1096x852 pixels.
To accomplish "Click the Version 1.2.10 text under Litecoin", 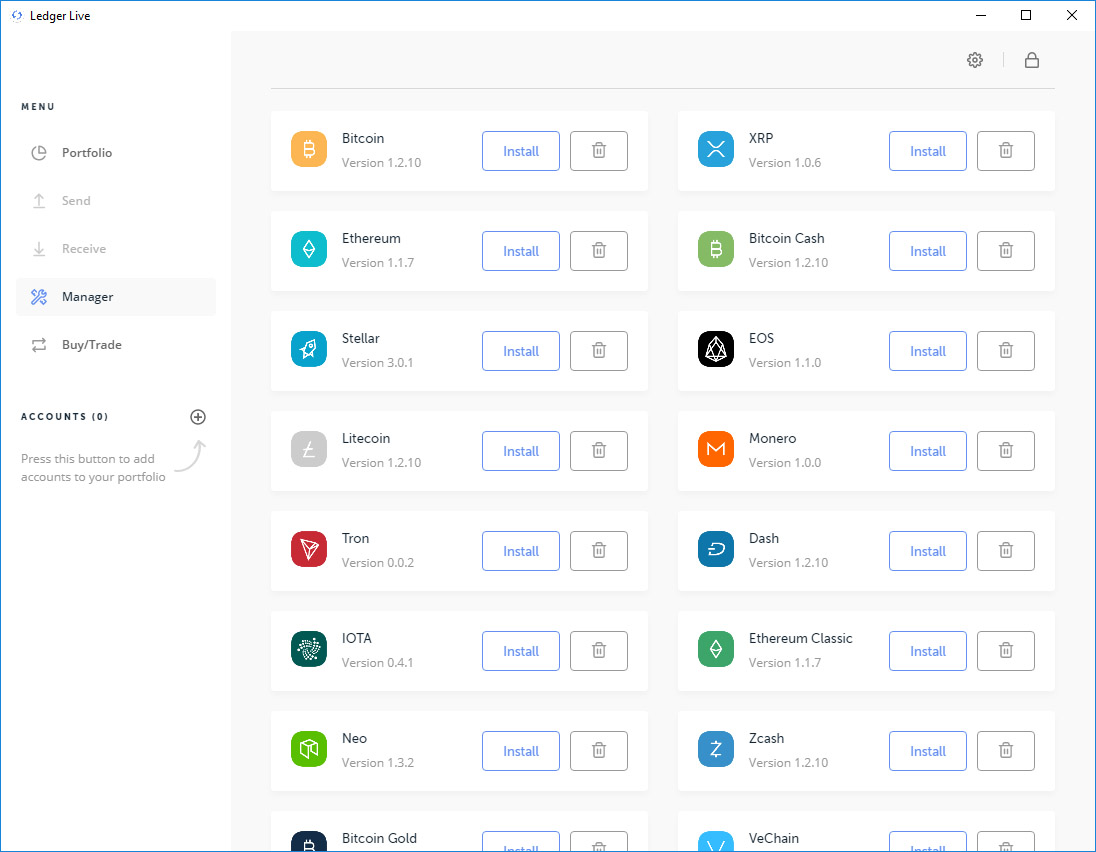I will (381, 463).
